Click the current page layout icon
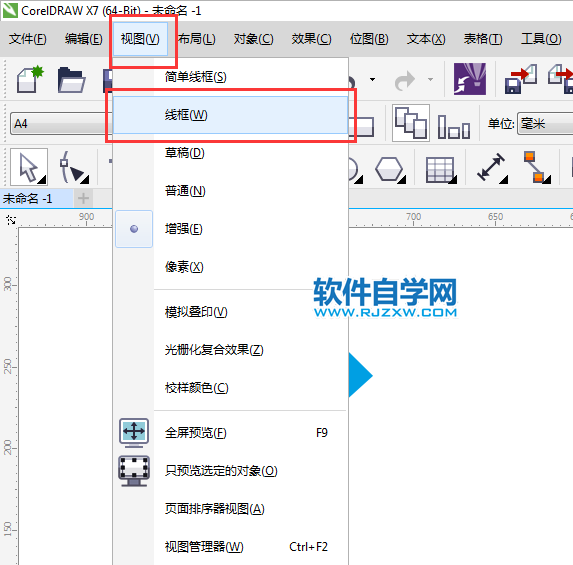The width and height of the screenshot is (573, 565). [x=454, y=126]
